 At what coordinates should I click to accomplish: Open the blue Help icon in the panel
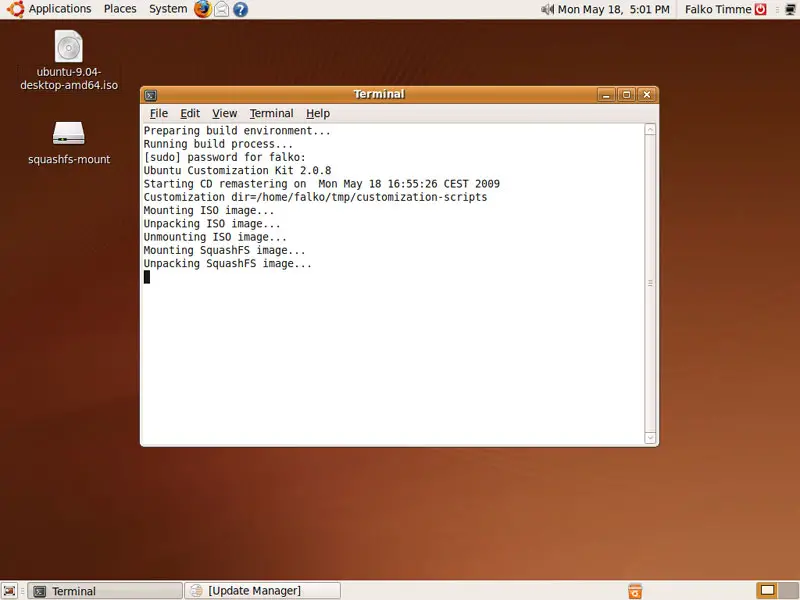240,9
